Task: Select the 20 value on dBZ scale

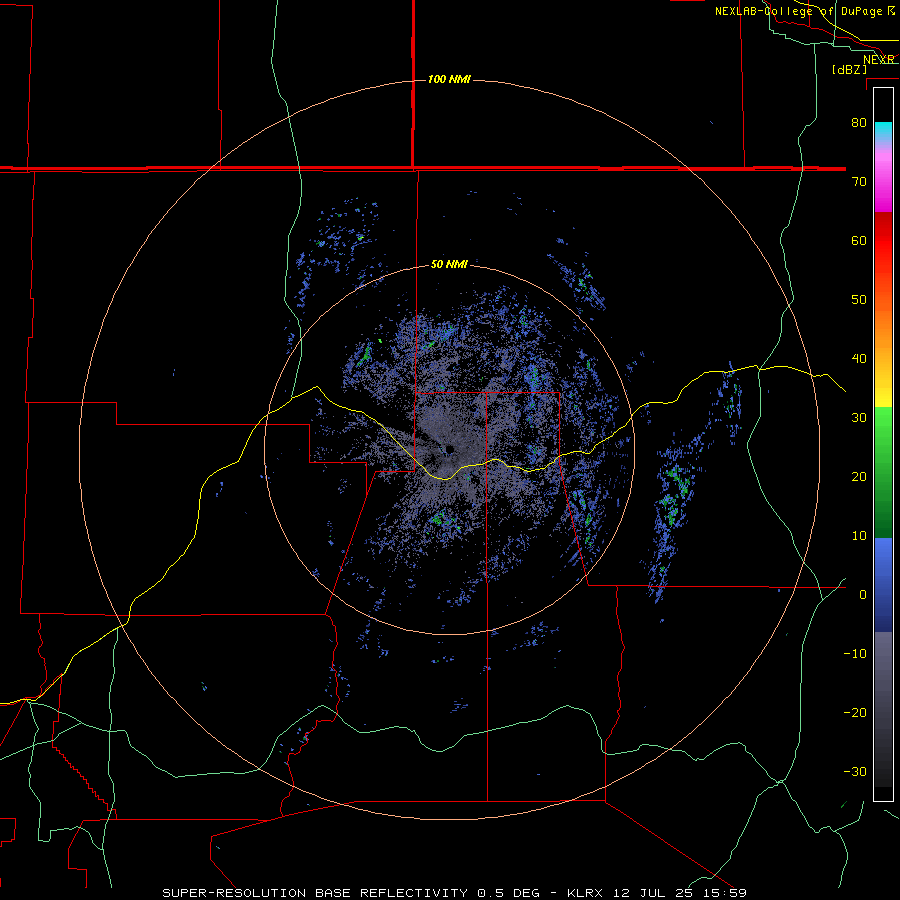Action: tap(859, 476)
